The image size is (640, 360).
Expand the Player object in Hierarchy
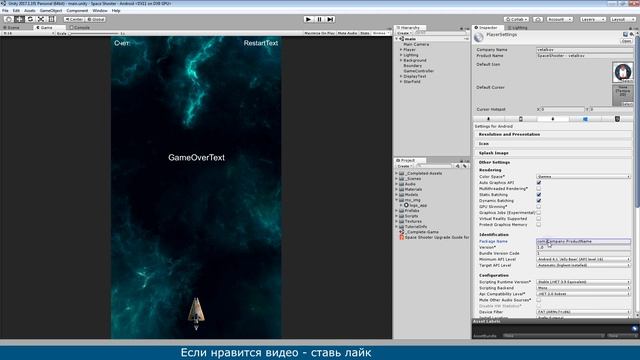coord(401,49)
